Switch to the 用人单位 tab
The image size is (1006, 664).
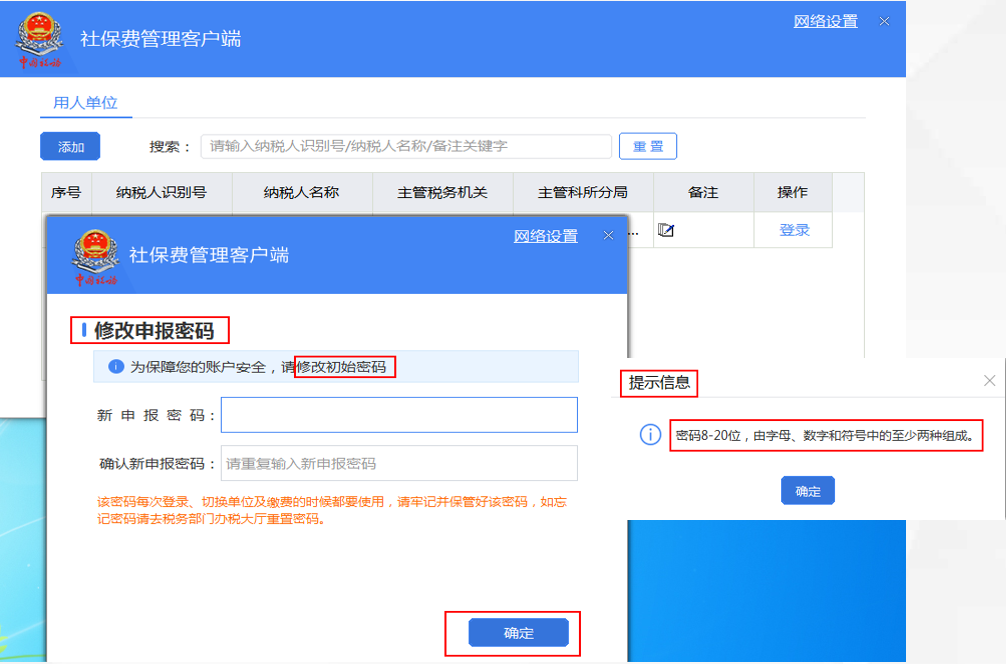click(x=85, y=102)
